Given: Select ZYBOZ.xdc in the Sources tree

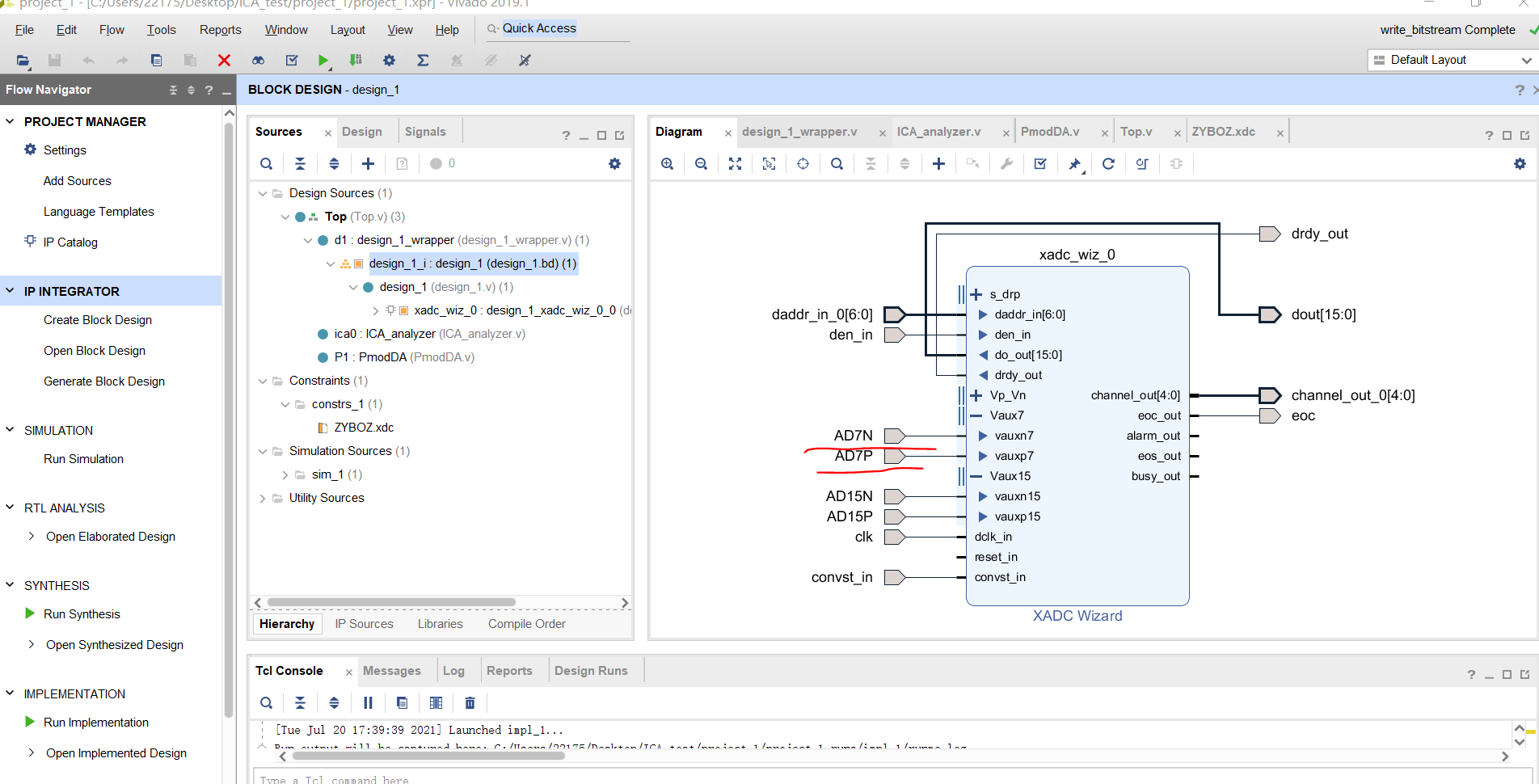Looking at the screenshot, I should 364,428.
